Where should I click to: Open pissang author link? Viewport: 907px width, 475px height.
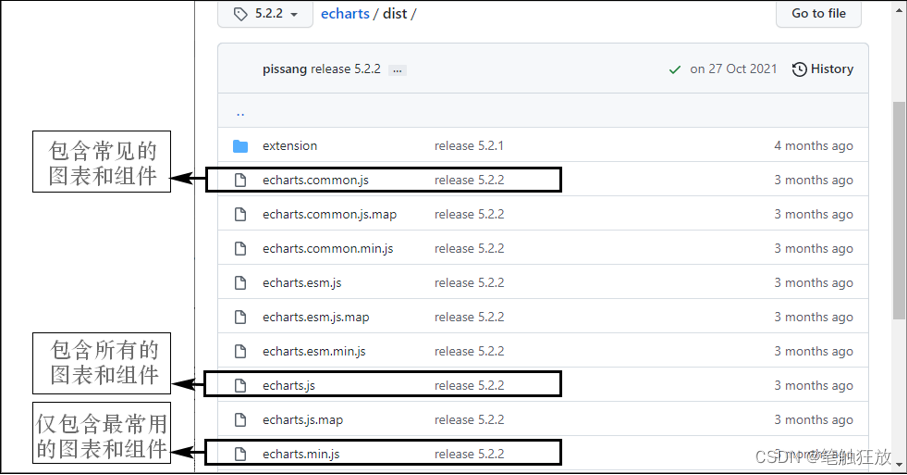point(285,69)
